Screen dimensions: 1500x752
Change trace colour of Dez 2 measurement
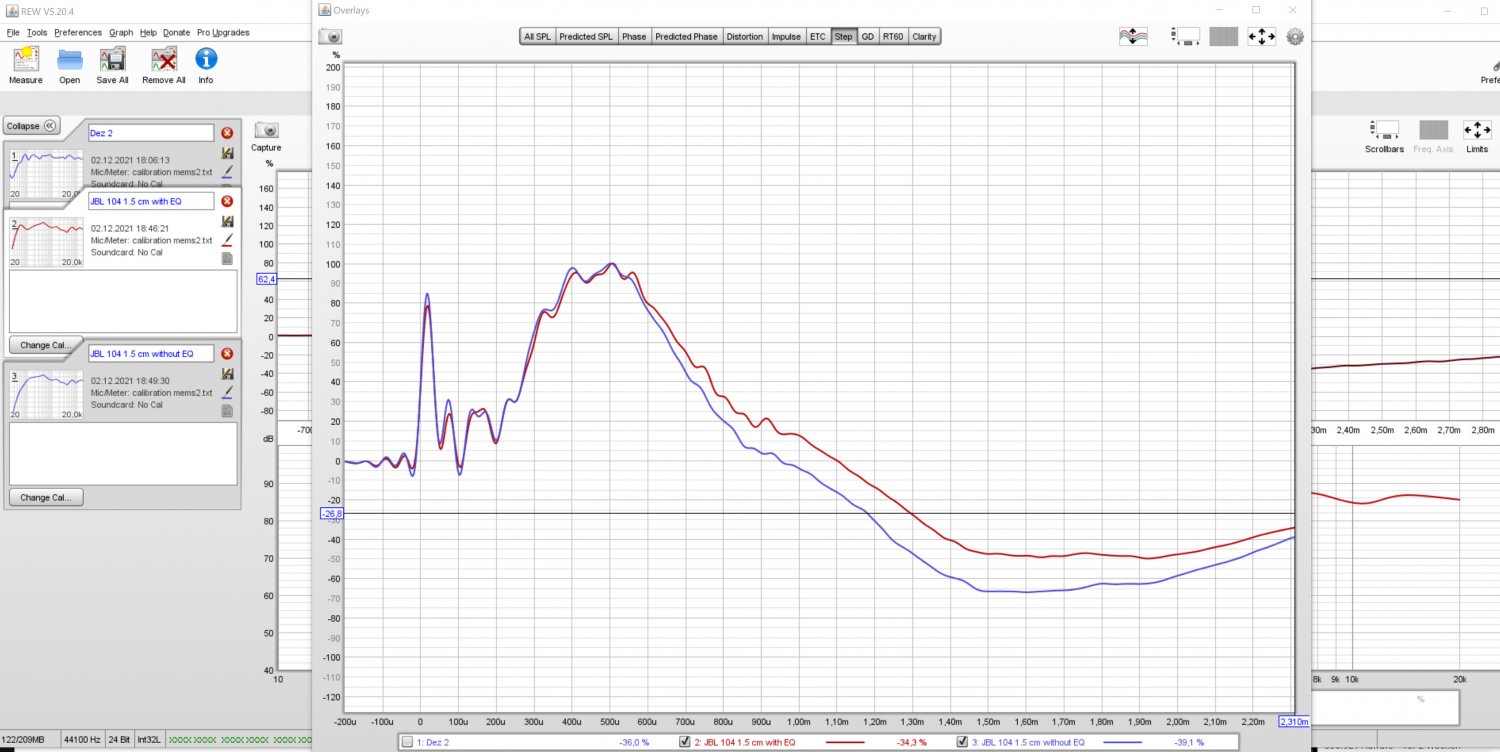[x=227, y=172]
